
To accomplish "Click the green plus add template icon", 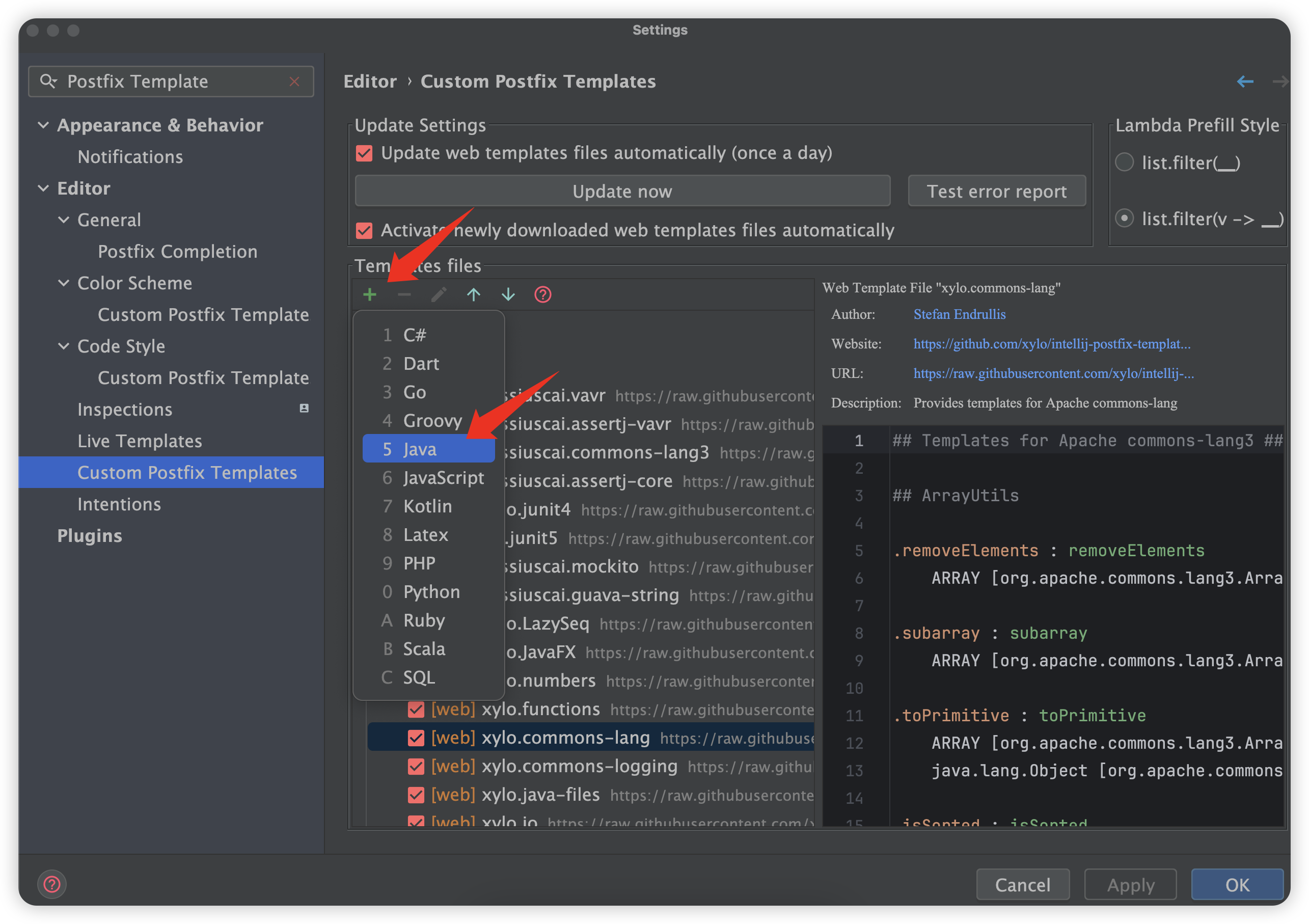I will click(369, 295).
